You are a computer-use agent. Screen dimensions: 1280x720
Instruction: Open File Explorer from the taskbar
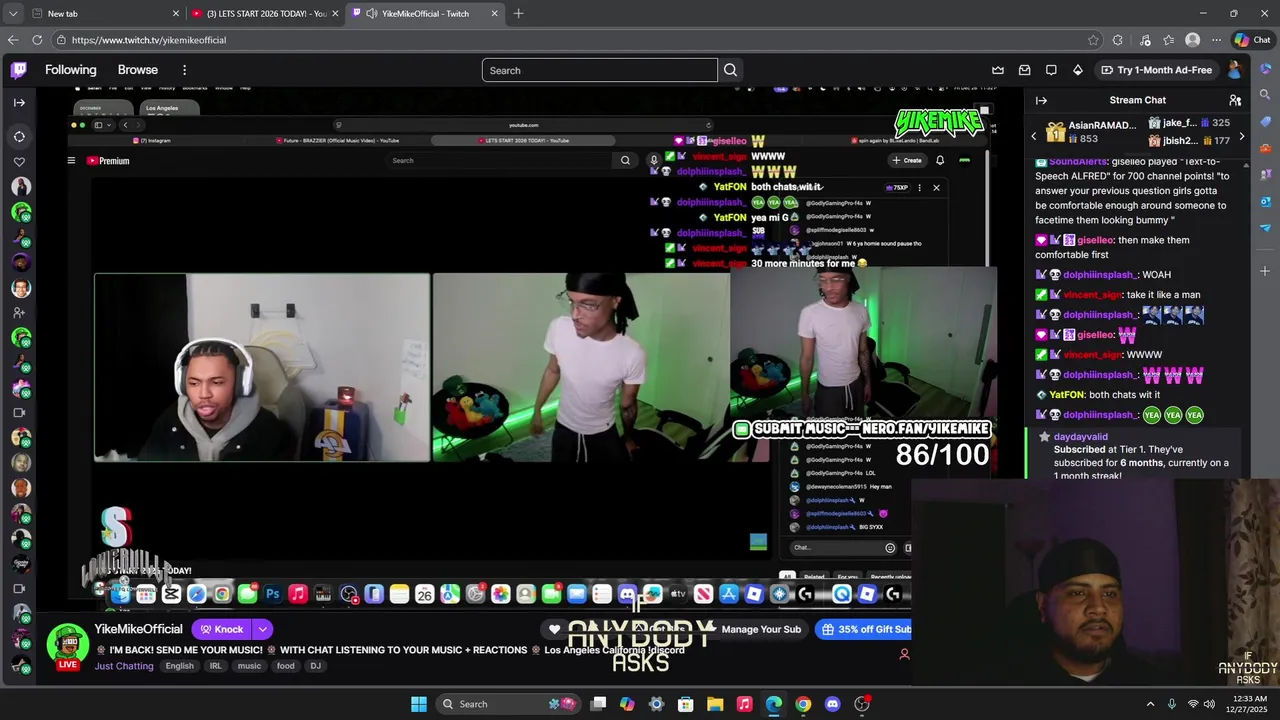(715, 704)
